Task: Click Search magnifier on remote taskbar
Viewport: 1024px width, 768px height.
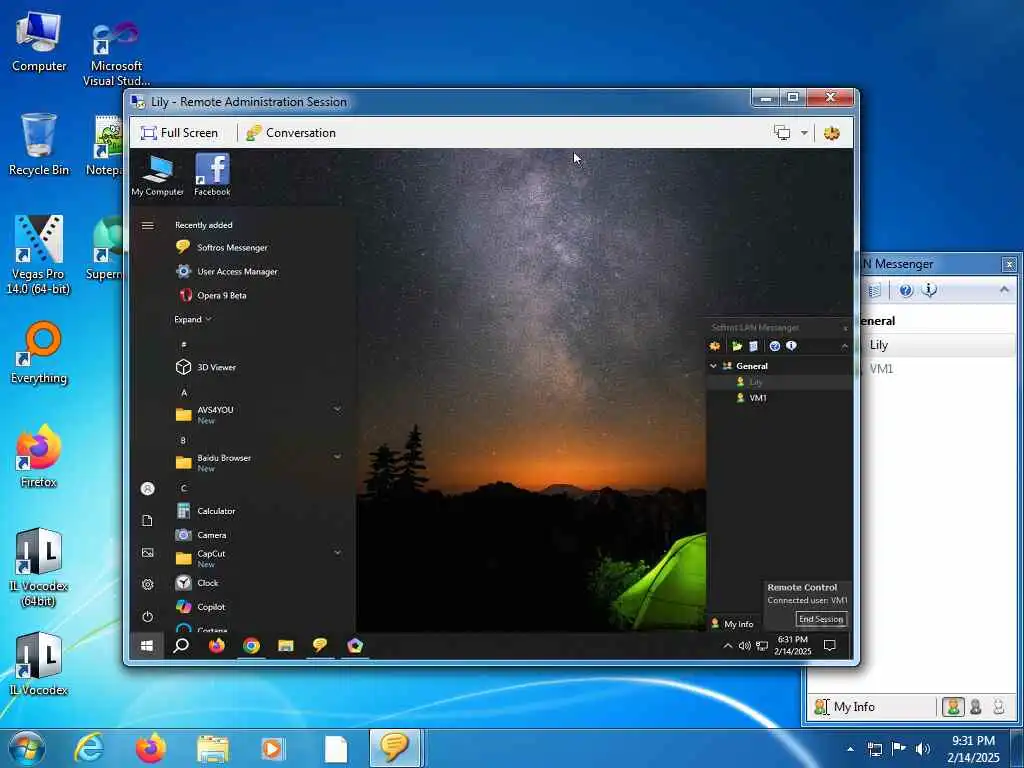Action: 181,646
